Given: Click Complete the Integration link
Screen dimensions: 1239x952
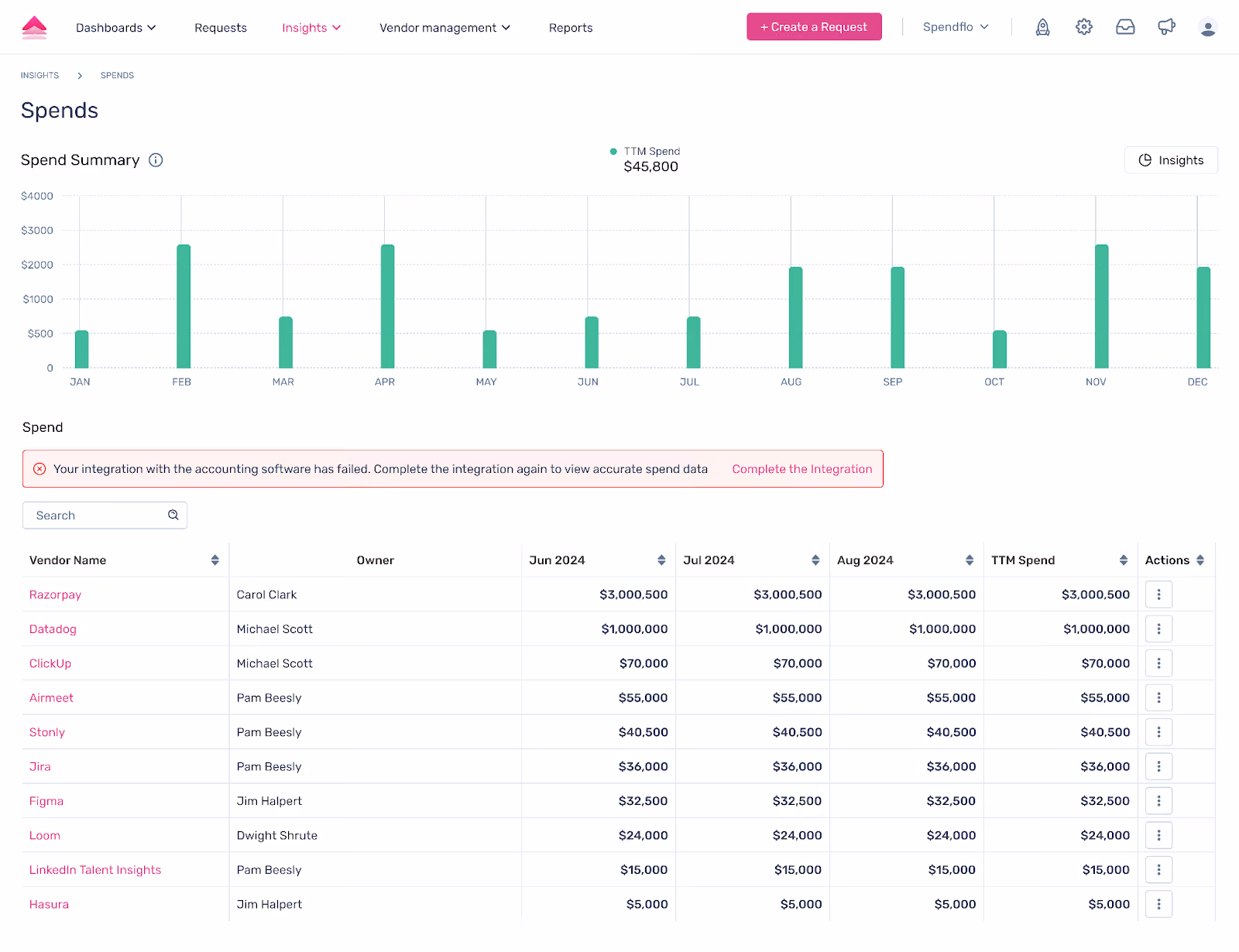Looking at the screenshot, I should click(x=802, y=469).
